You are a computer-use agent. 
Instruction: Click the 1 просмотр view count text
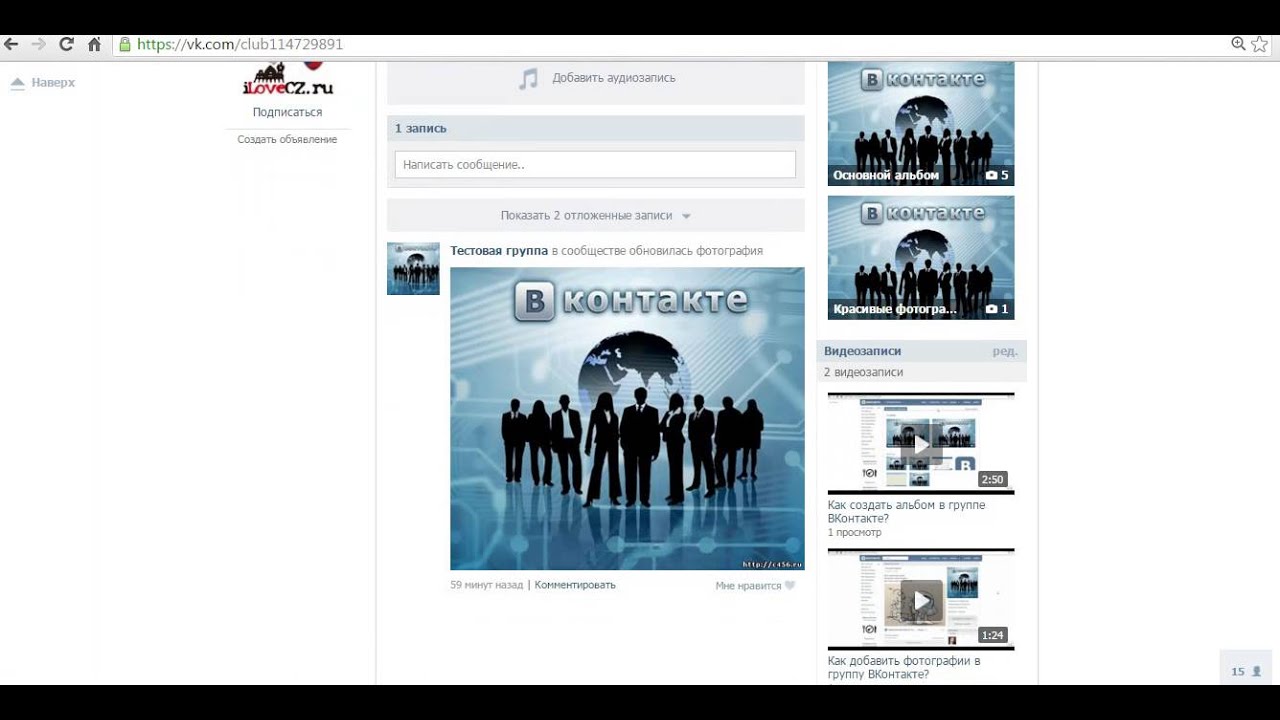tap(855, 533)
